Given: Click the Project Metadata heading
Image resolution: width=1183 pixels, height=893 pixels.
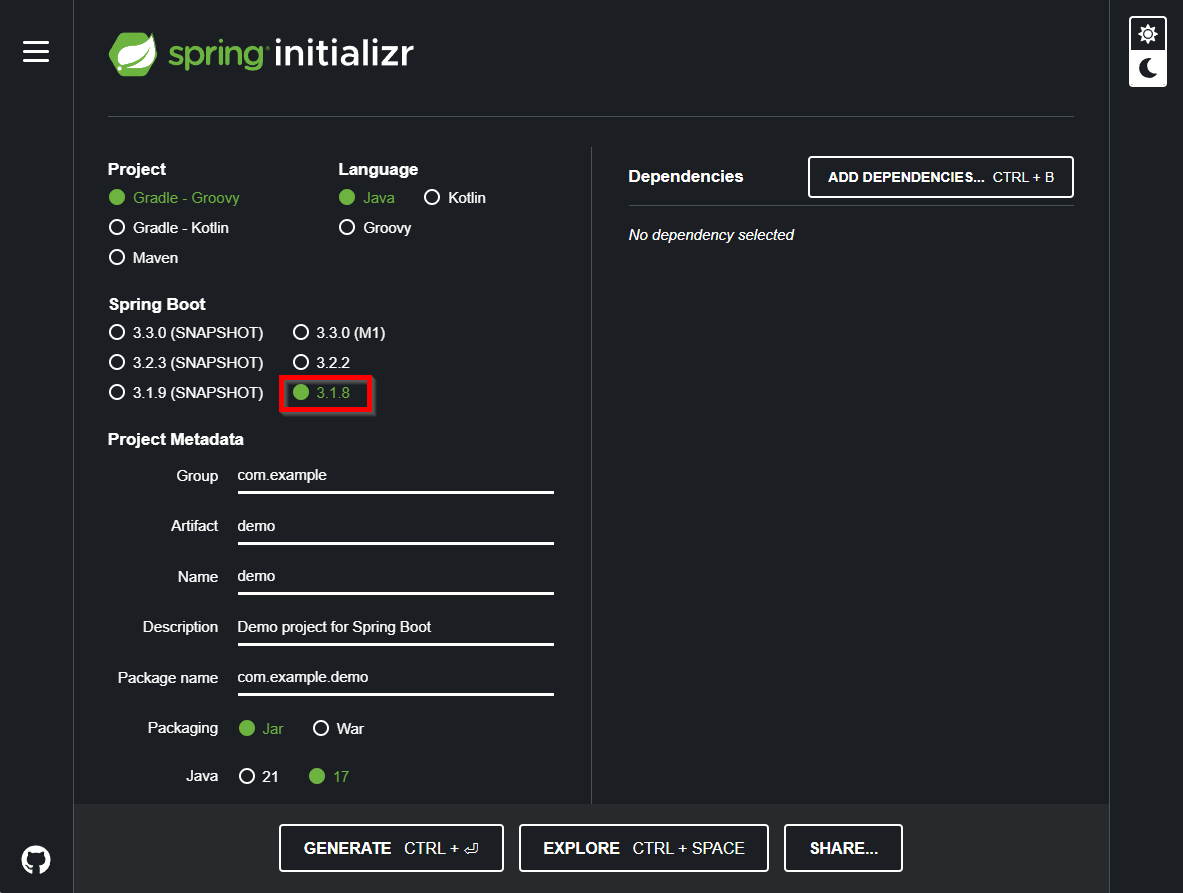Looking at the screenshot, I should 176,440.
